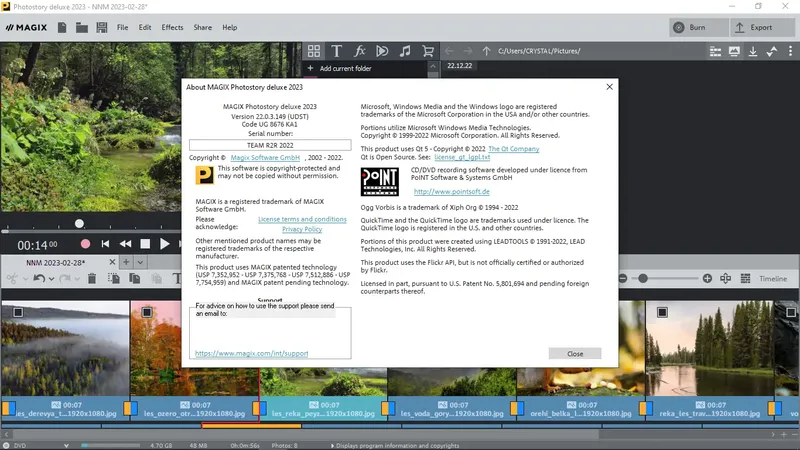This screenshot has width=800, height=450.
Task: Delete selected object with trash icon
Action: click(x=92, y=279)
